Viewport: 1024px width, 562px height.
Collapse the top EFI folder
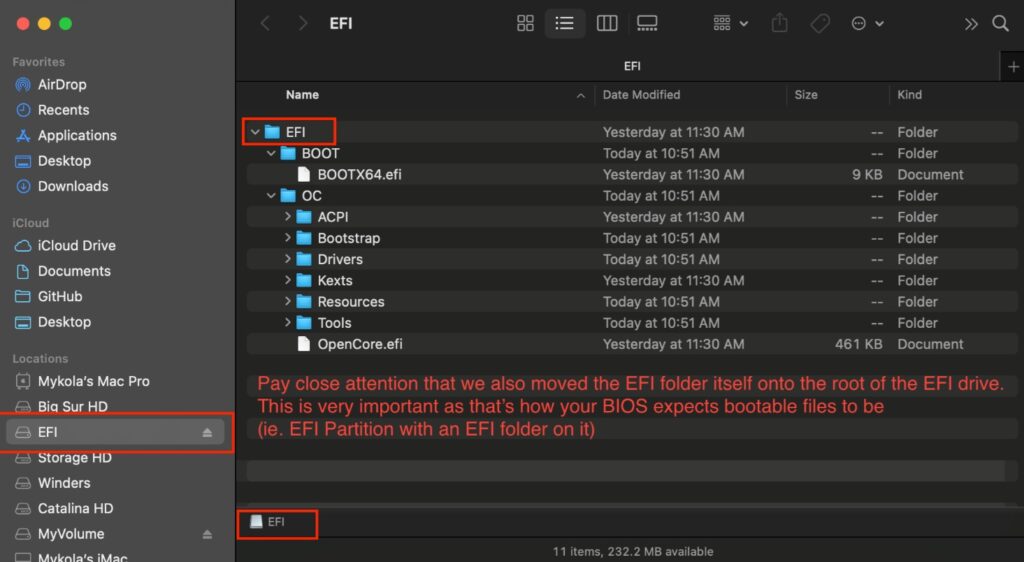(x=255, y=132)
